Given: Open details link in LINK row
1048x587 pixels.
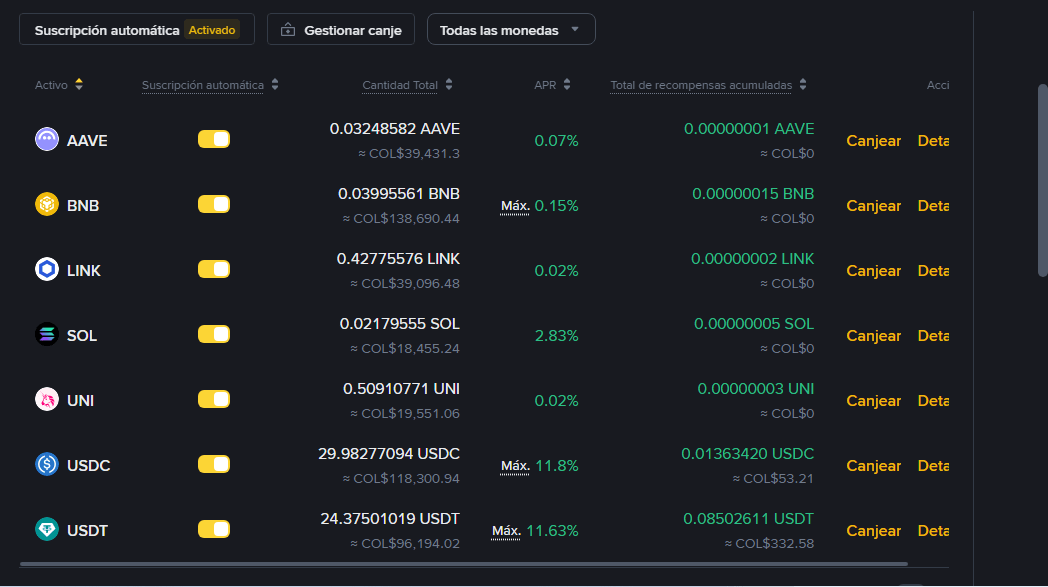Looking at the screenshot, I should pos(933,270).
